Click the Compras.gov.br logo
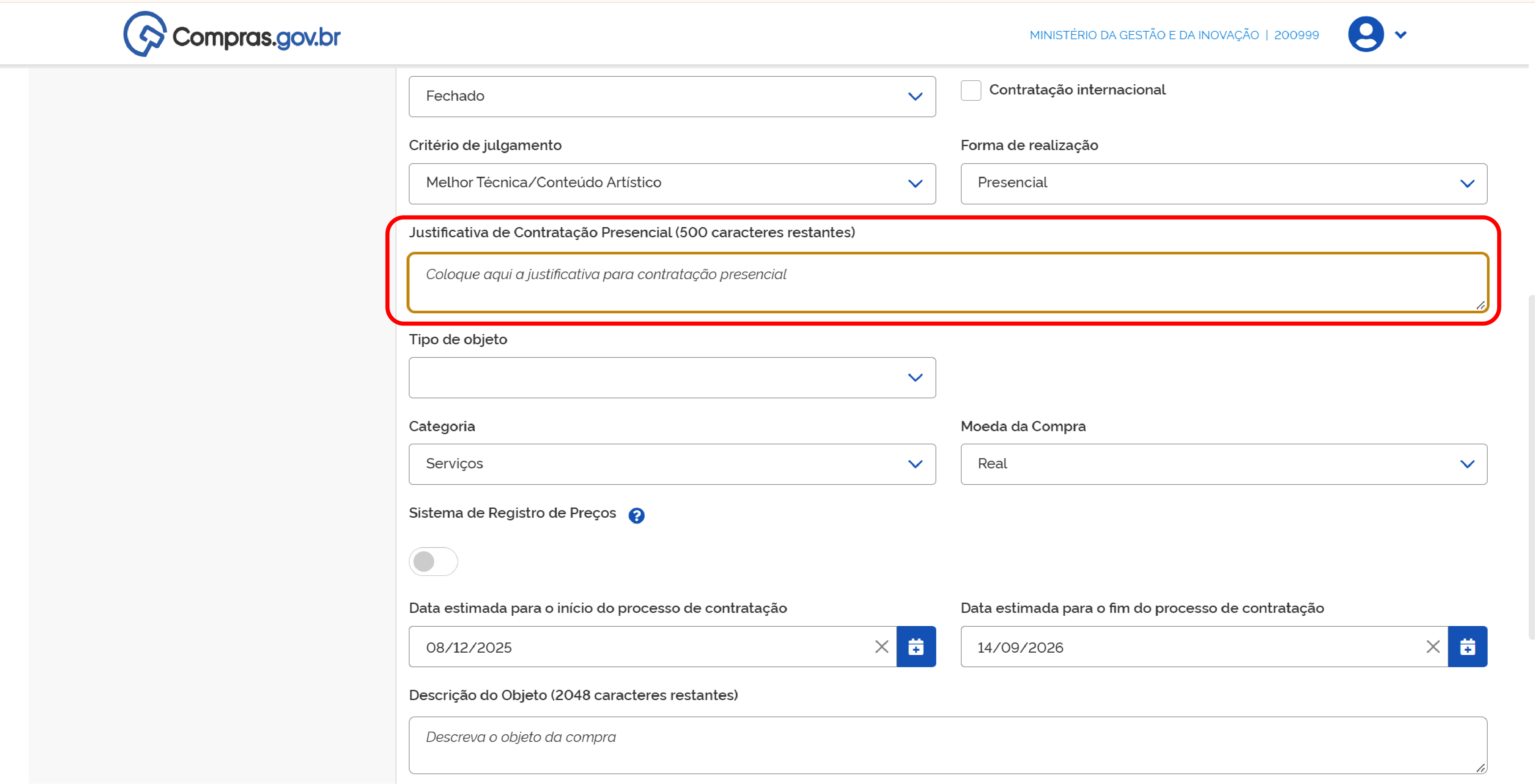 [232, 35]
